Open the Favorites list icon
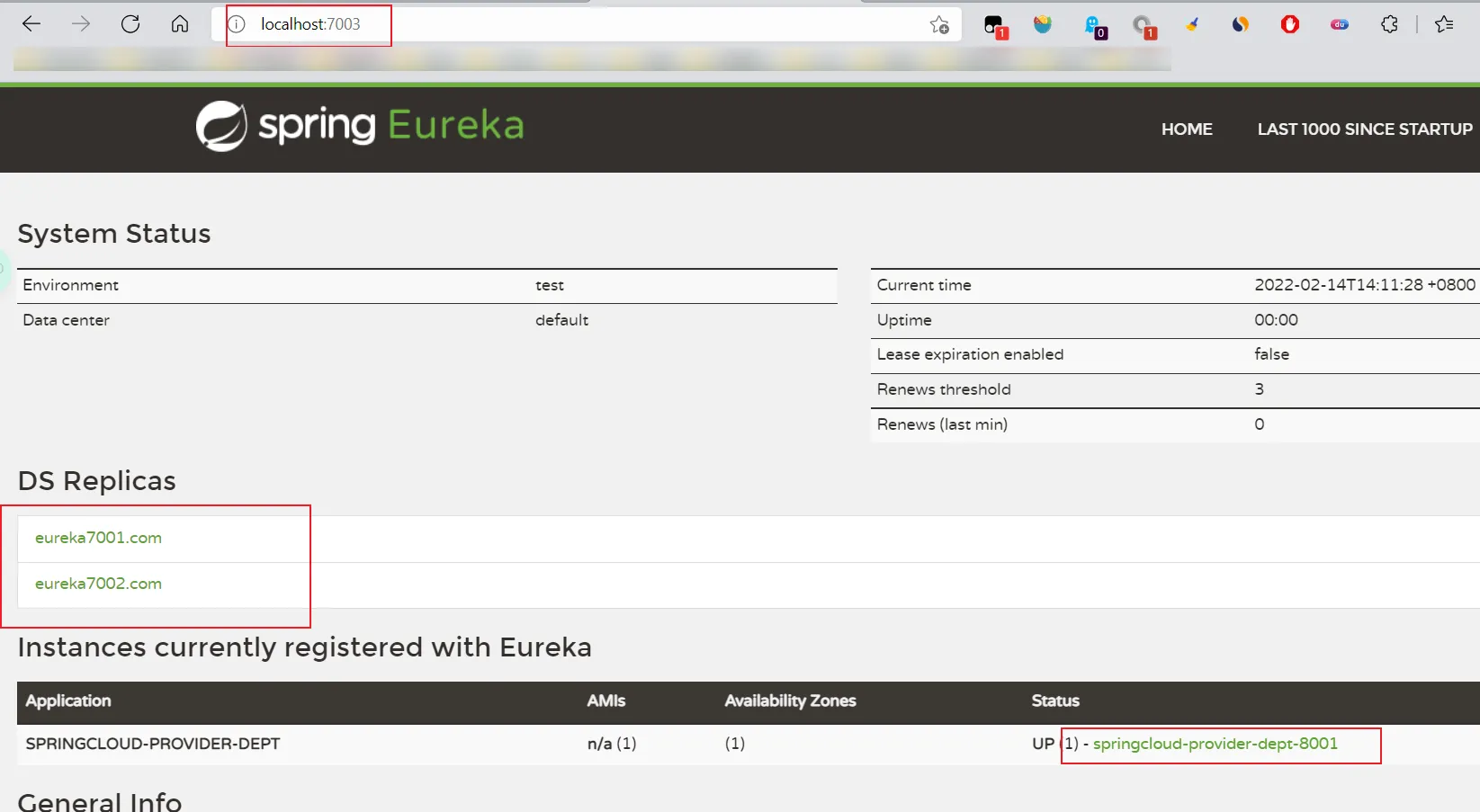The height and width of the screenshot is (812, 1480). click(x=1444, y=25)
